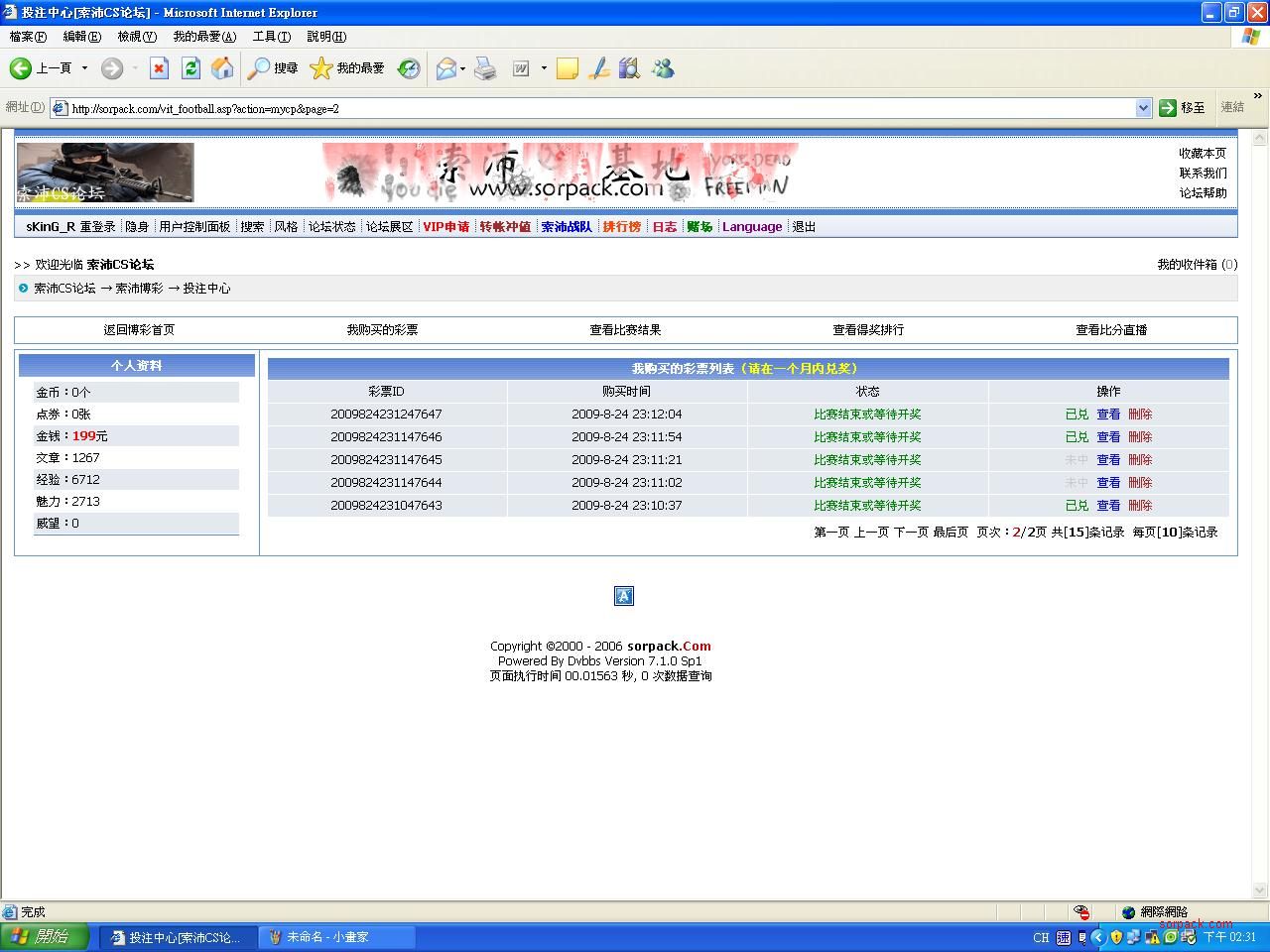
Task: Open the 工具(T) menu
Action: tap(271, 37)
